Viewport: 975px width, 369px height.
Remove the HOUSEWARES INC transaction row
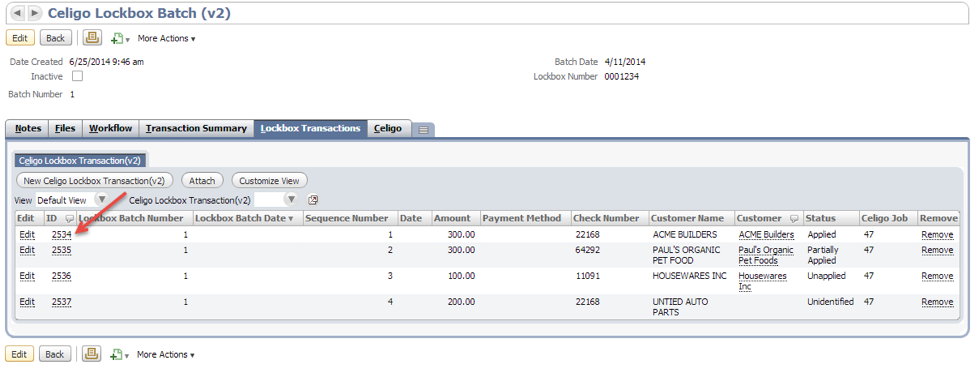coord(937,276)
